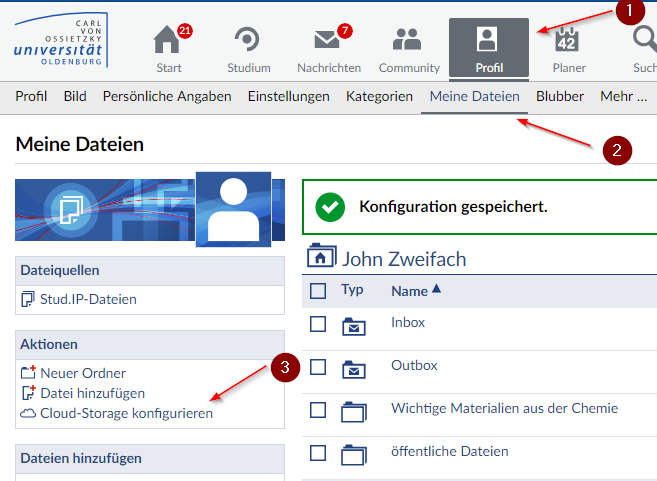The width and height of the screenshot is (657, 481).
Task: Click the home folder icon beside John Zweifach
Action: point(320,258)
